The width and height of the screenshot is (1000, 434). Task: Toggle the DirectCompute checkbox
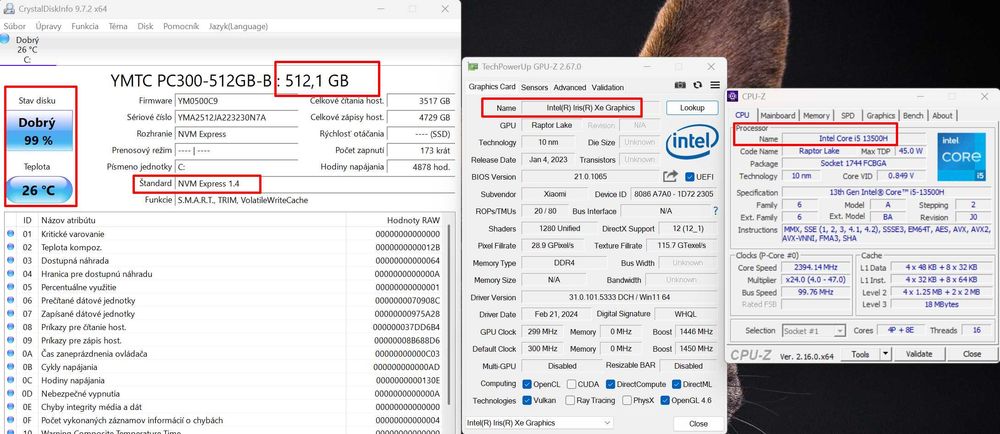[x=610, y=384]
